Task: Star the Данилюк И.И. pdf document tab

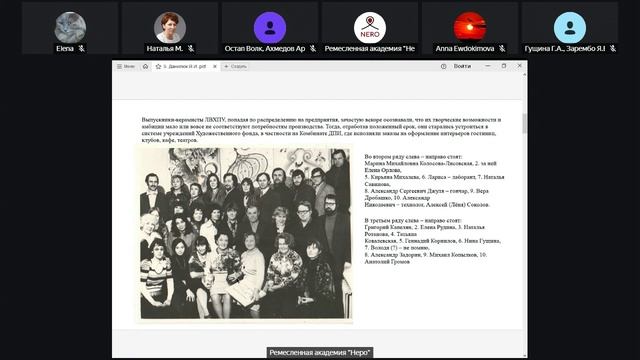Action: point(158,67)
